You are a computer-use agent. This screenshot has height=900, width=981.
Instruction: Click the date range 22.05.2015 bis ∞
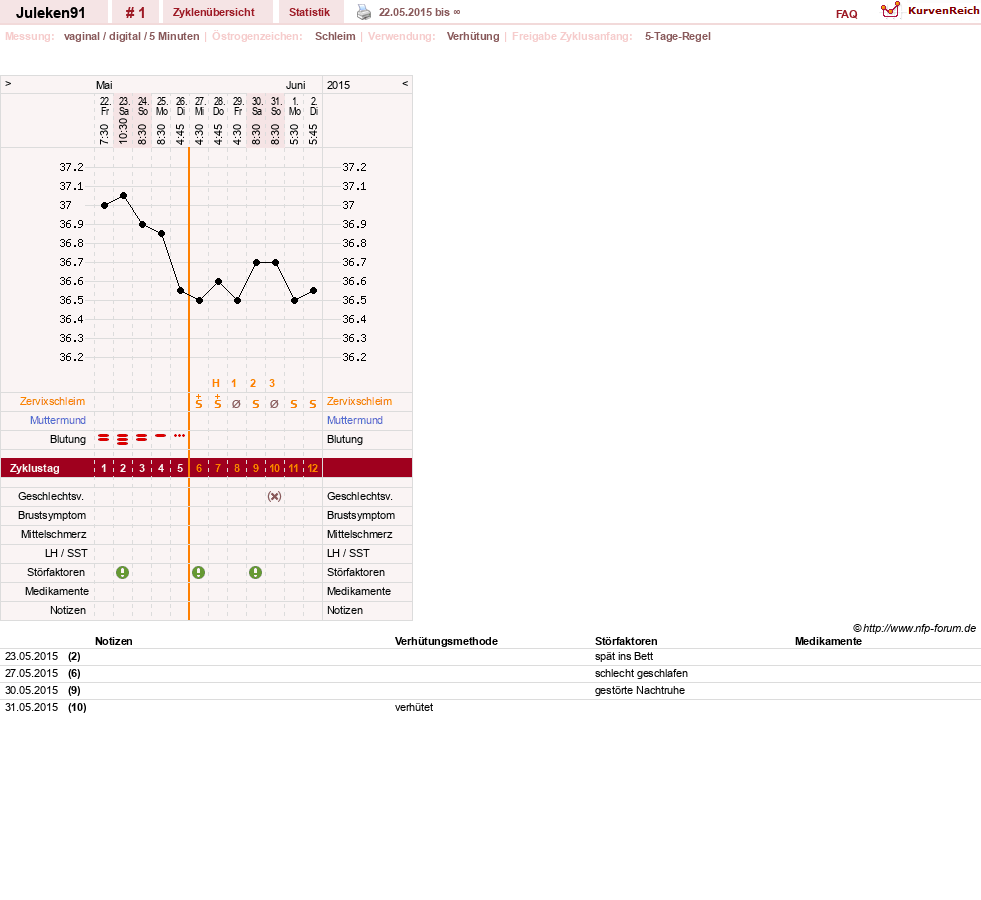click(419, 13)
